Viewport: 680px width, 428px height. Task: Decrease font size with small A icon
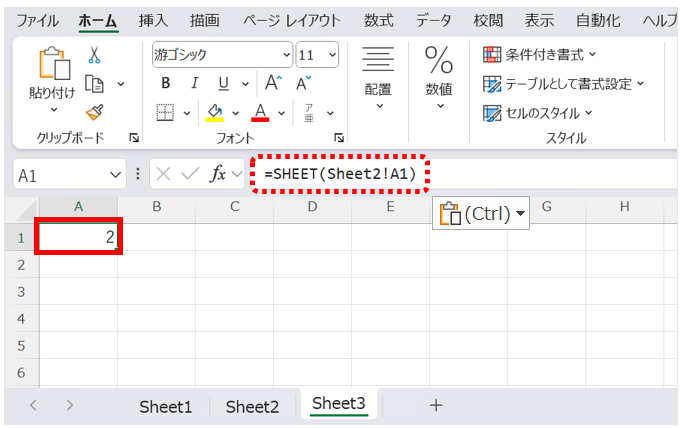[303, 82]
